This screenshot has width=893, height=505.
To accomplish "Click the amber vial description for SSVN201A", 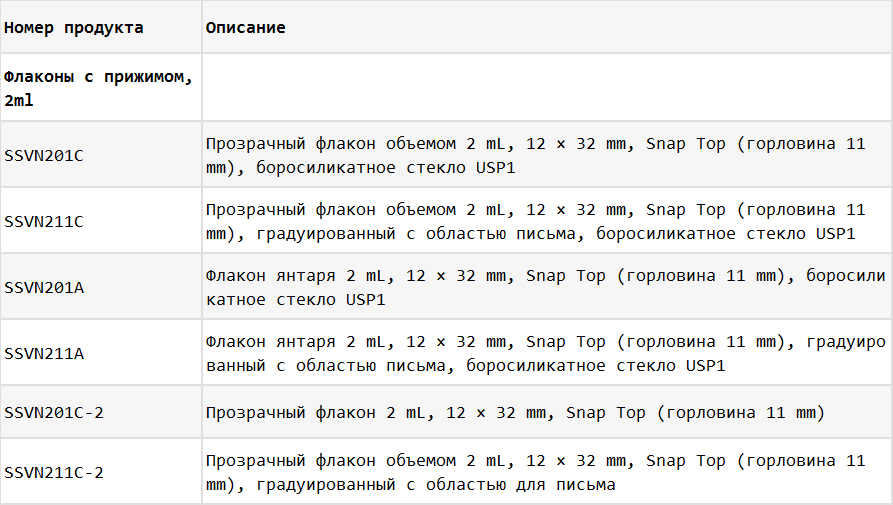I will (x=546, y=288).
